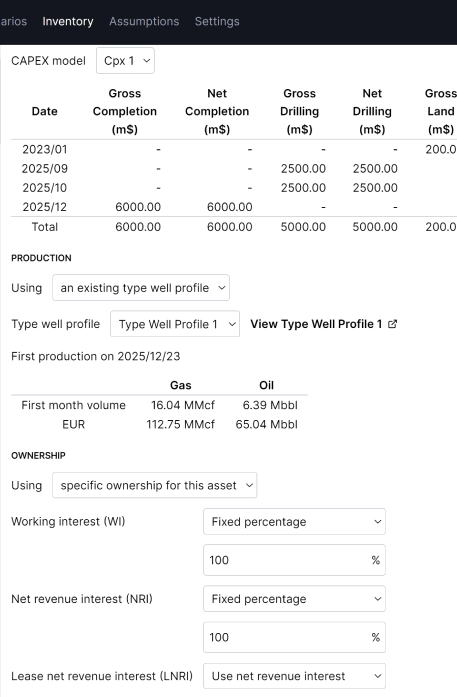Go to the Settings tab
457x697 pixels.
[217, 21]
